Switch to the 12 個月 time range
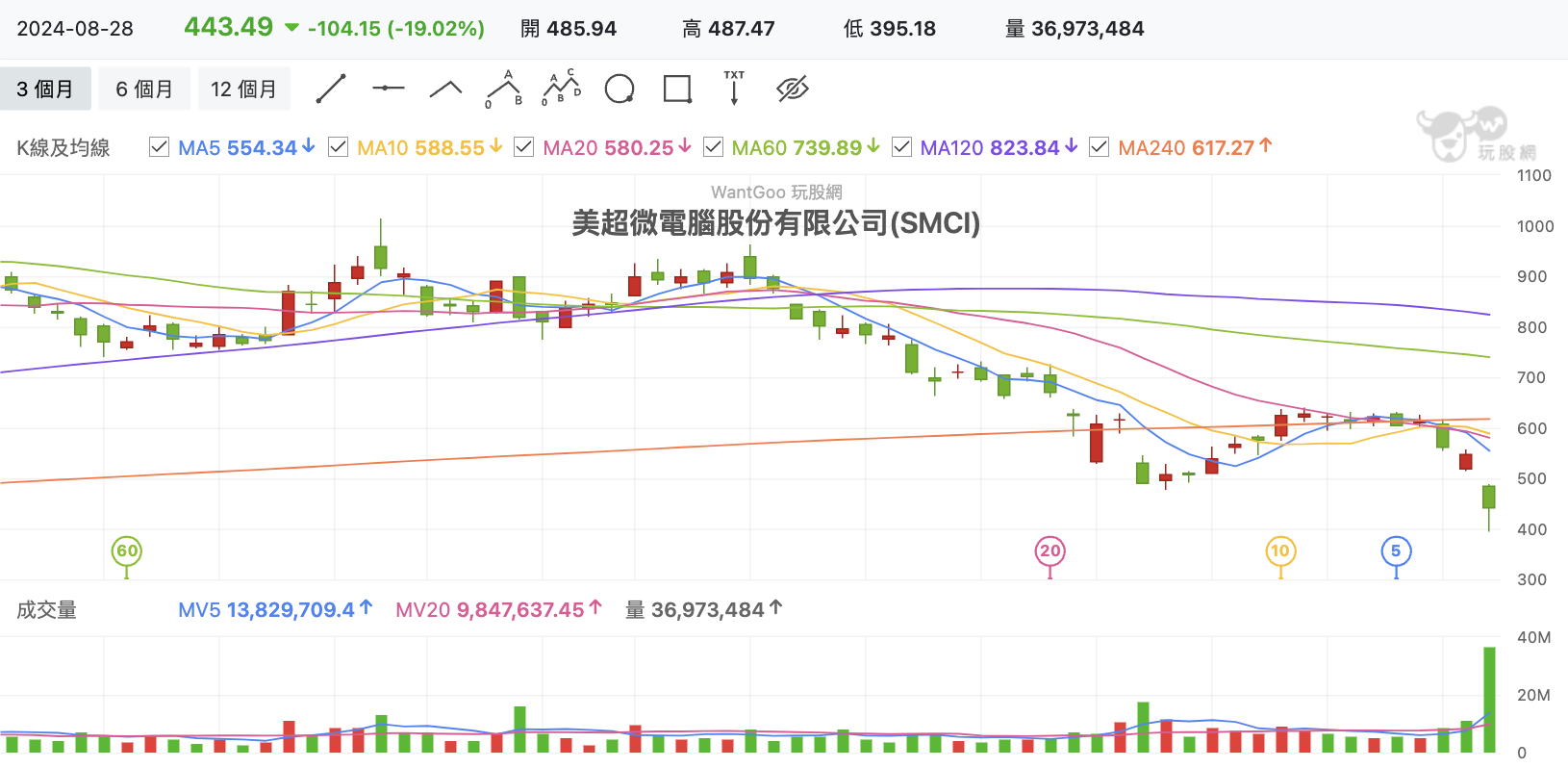The height and width of the screenshot is (768, 1568). (243, 90)
